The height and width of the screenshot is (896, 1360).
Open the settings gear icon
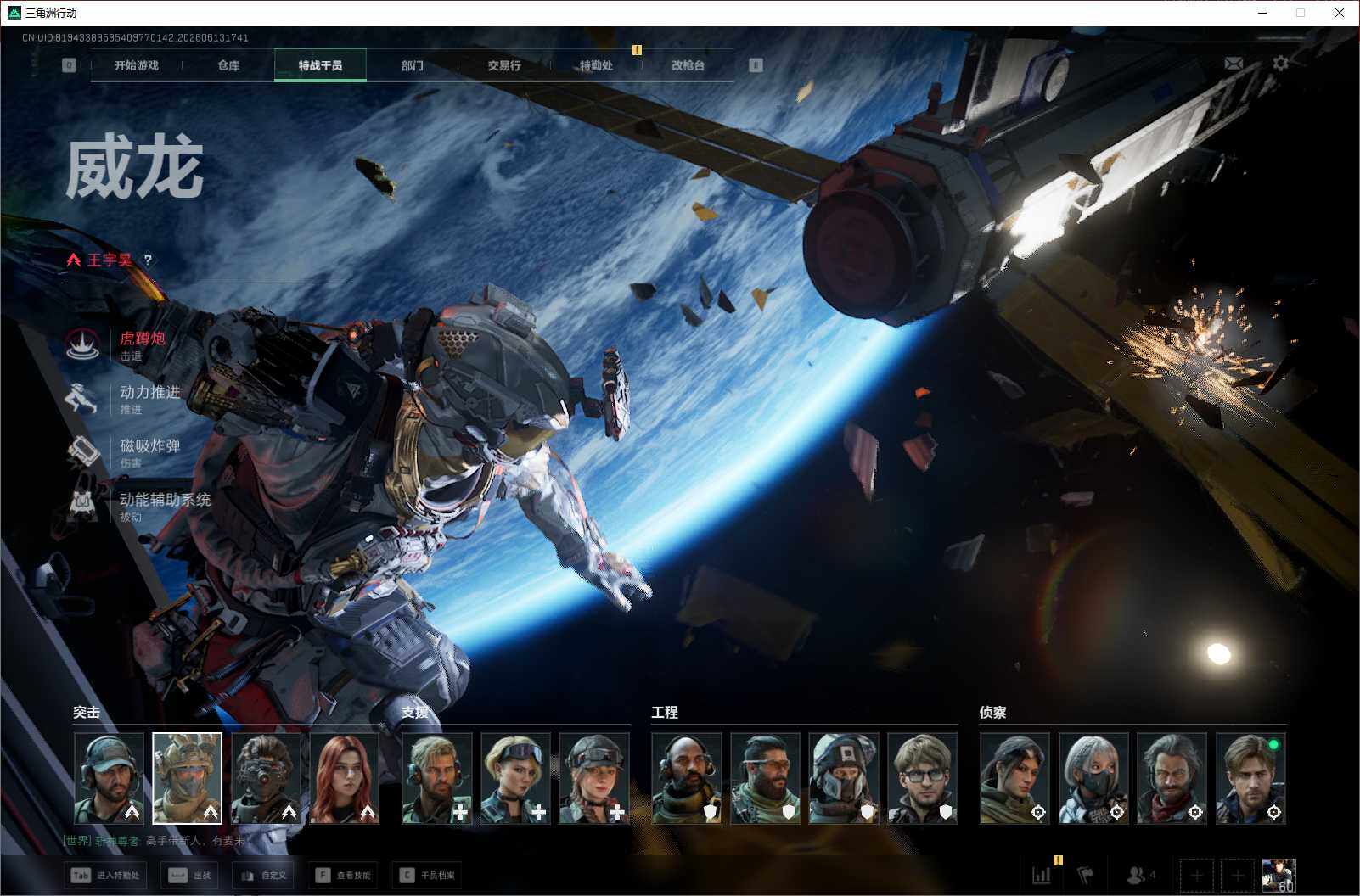coord(1280,64)
